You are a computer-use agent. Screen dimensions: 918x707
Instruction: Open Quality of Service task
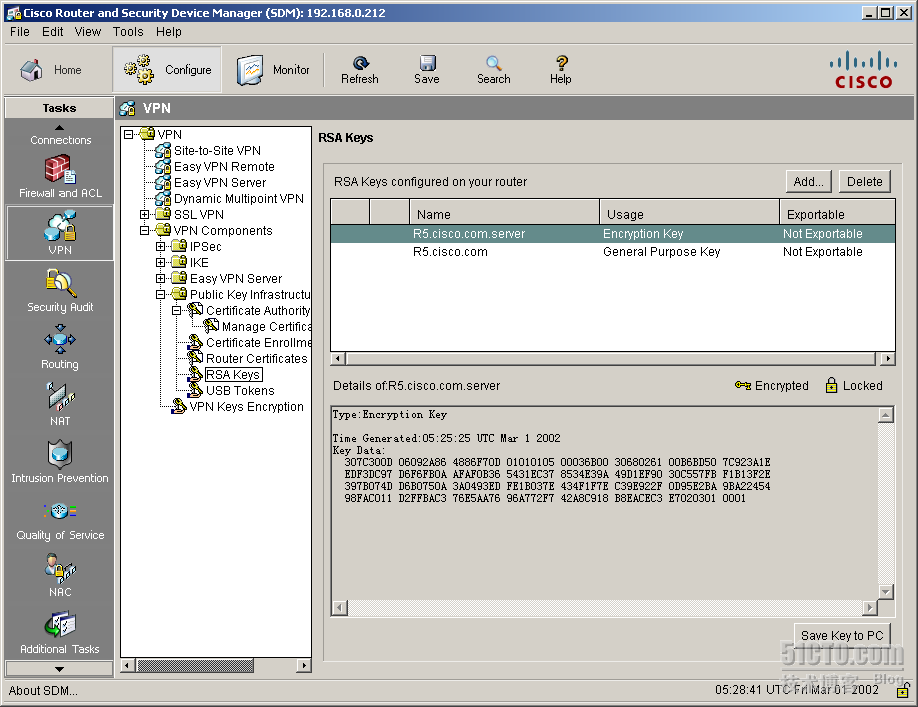(x=60, y=519)
